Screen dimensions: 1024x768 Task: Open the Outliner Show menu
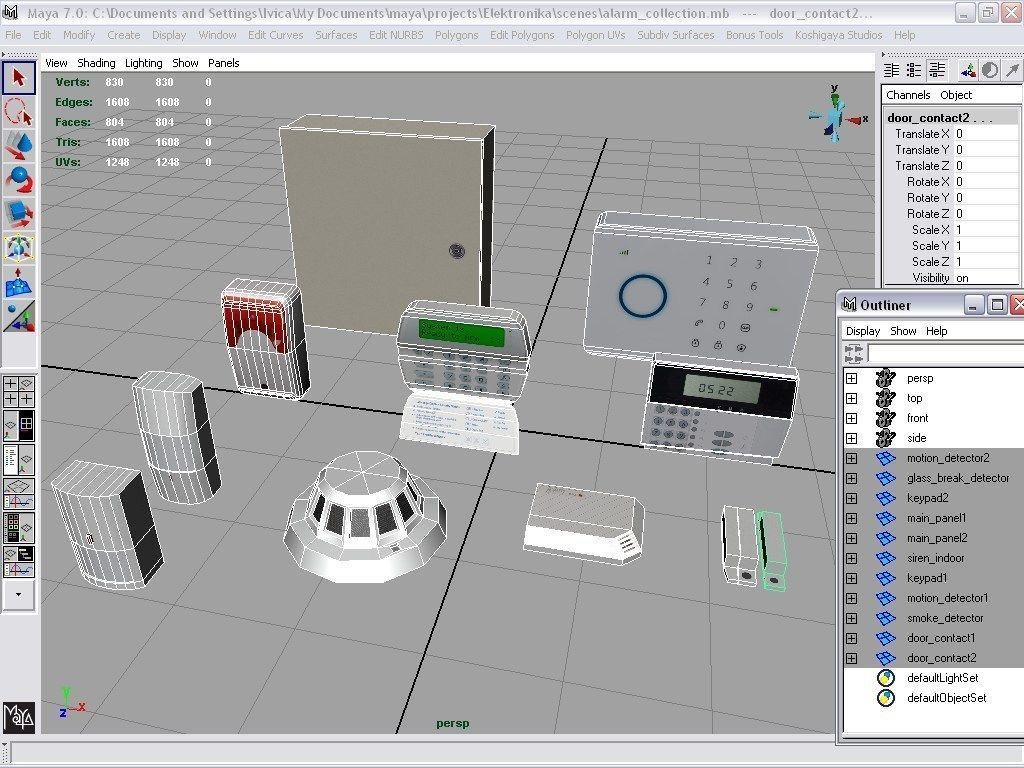pos(903,331)
